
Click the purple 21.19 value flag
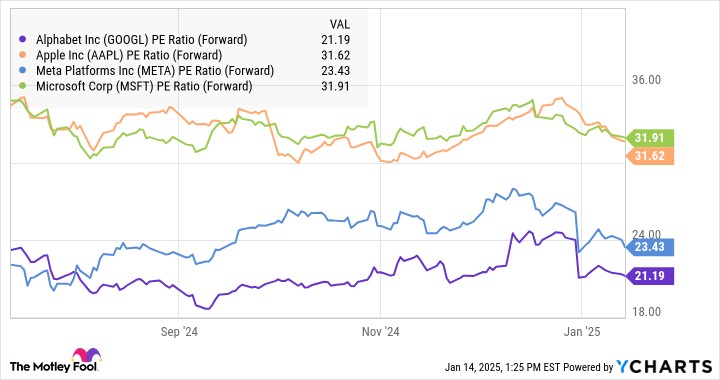click(649, 276)
